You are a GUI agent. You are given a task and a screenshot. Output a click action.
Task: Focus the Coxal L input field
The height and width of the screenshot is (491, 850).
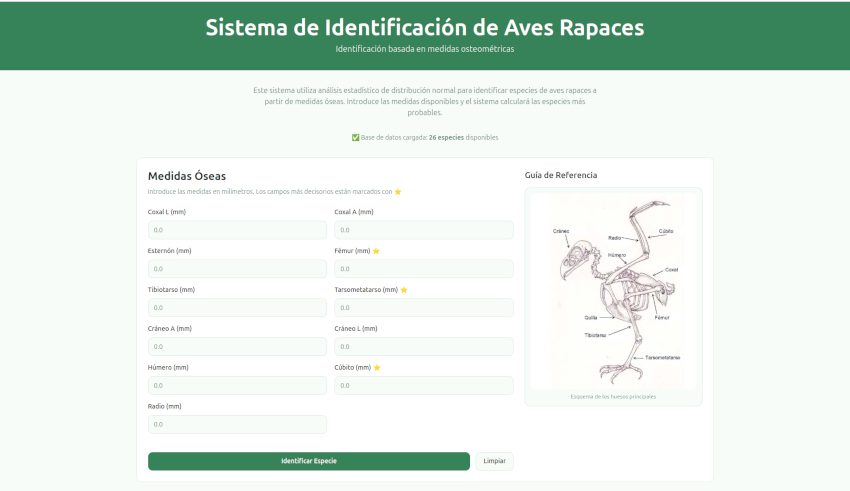[237, 230]
